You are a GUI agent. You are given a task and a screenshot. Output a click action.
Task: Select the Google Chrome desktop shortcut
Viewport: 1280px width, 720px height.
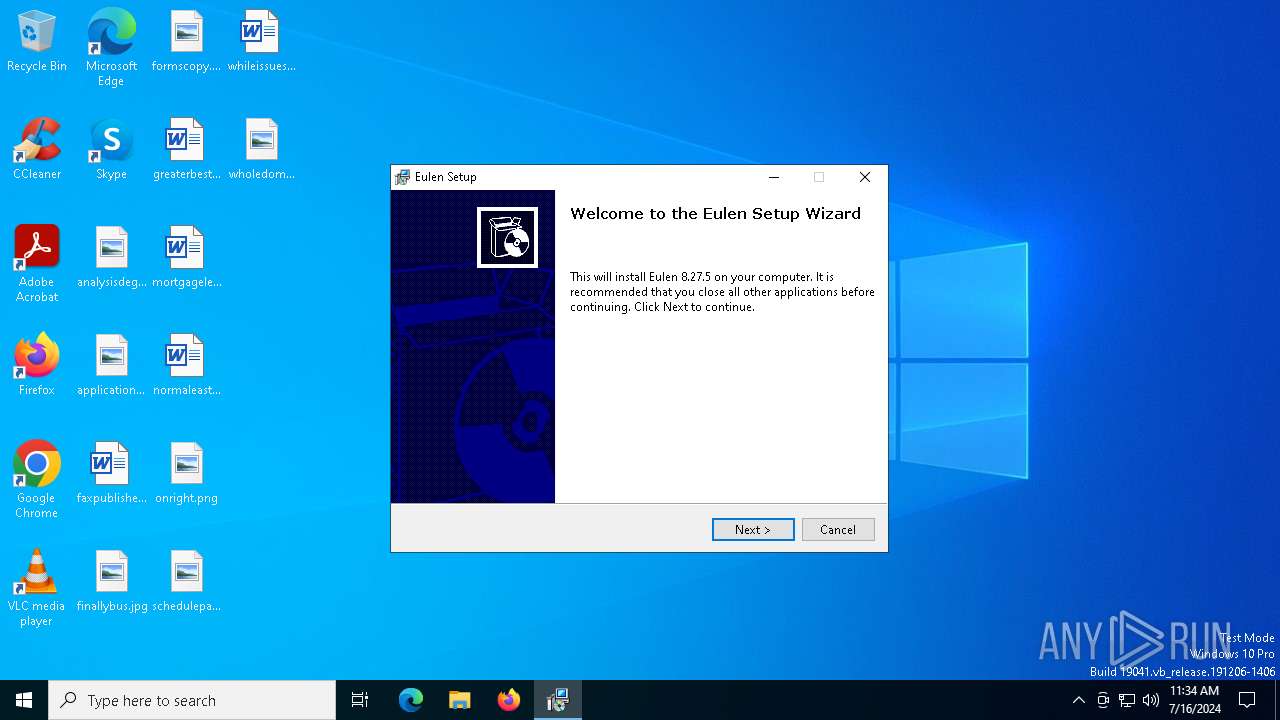37,480
